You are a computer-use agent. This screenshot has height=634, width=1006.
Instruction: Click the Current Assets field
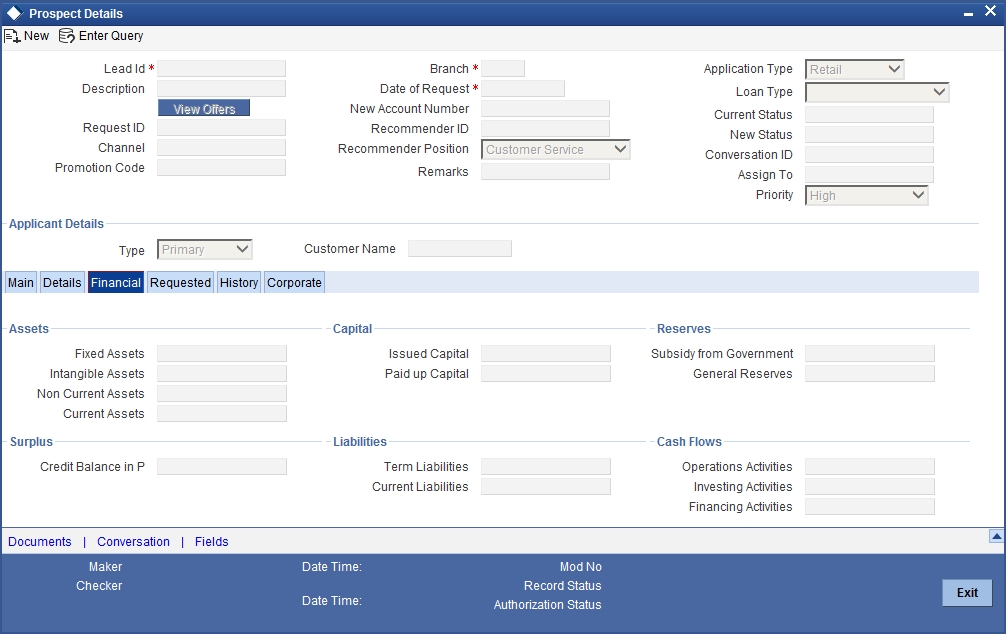(222, 413)
